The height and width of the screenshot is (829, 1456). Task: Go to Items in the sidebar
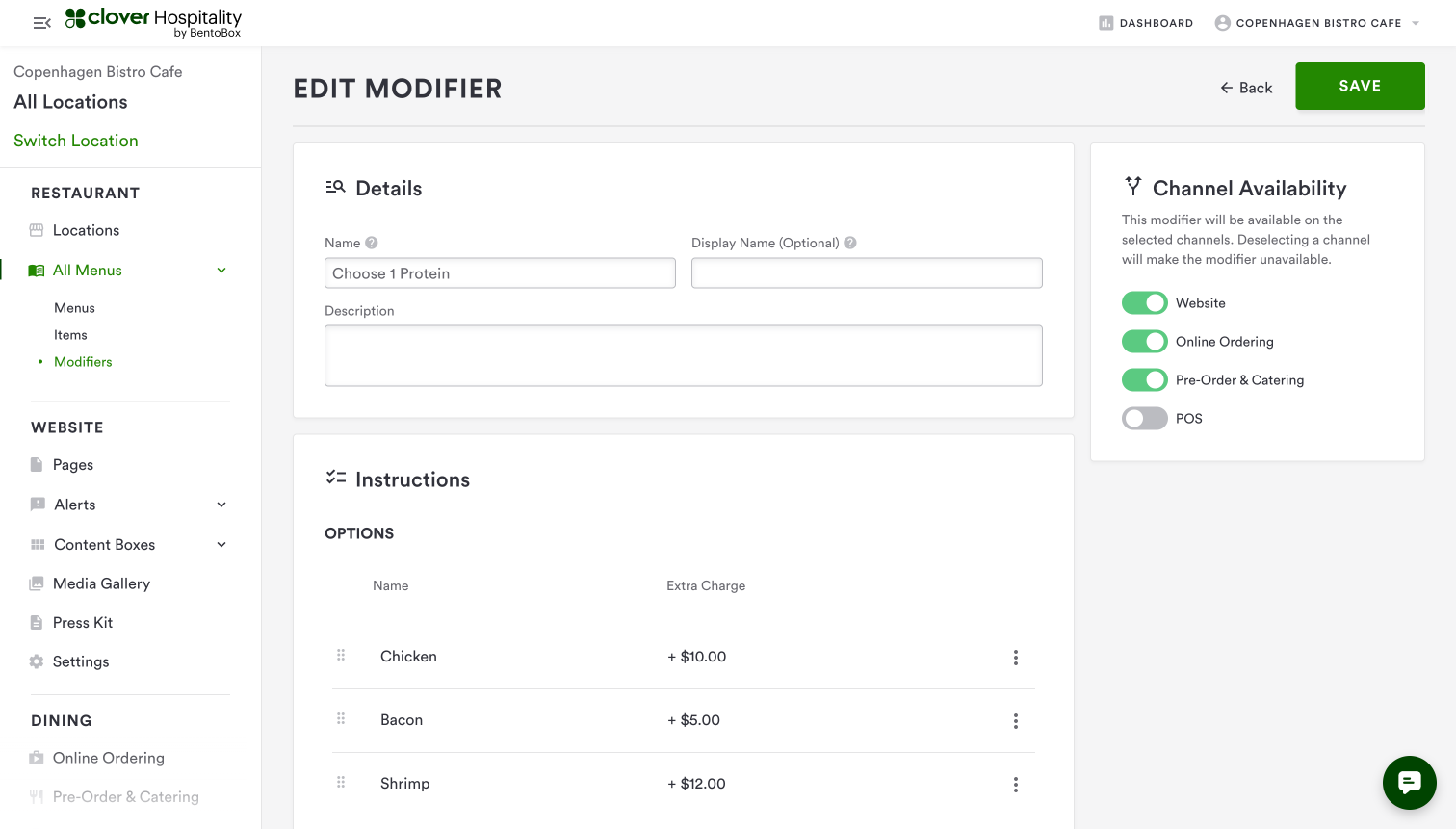(x=70, y=335)
